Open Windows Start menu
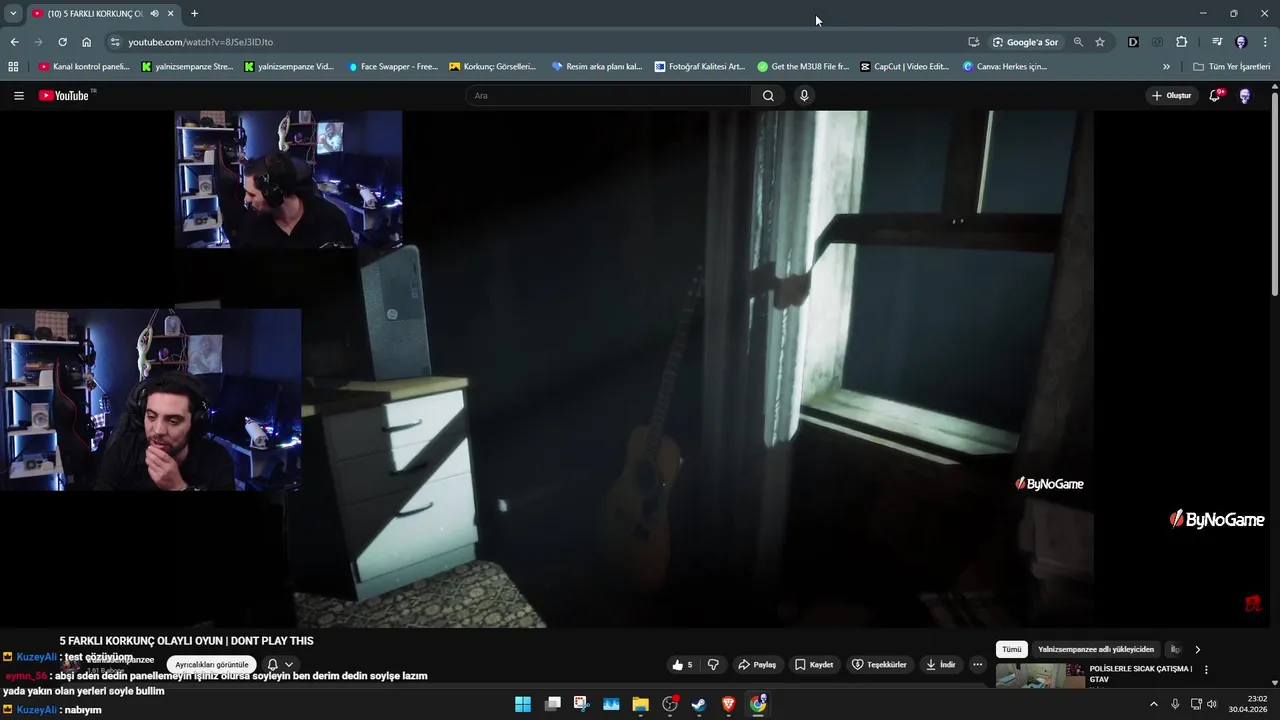Viewport: 1280px width, 720px height. click(x=523, y=704)
